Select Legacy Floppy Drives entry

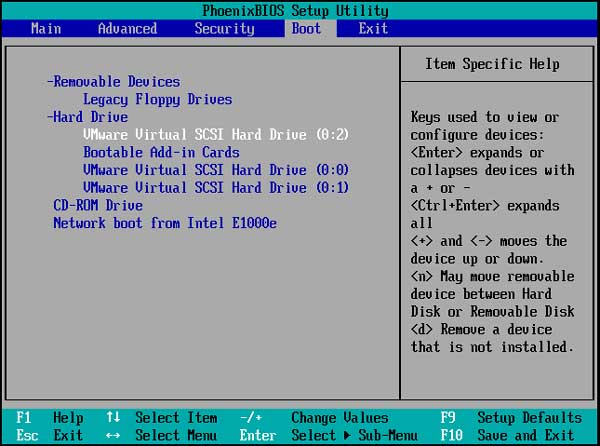pyautogui.click(x=157, y=99)
